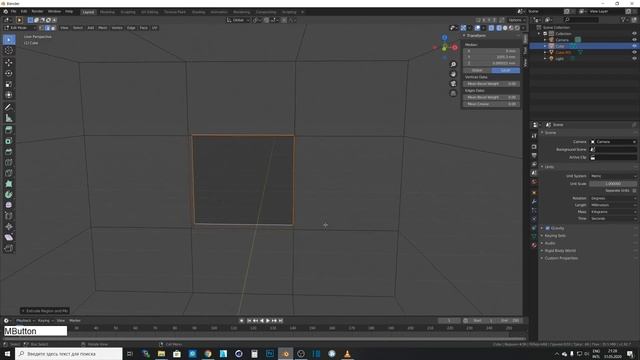Open the Face menu in viewport header

143,28
